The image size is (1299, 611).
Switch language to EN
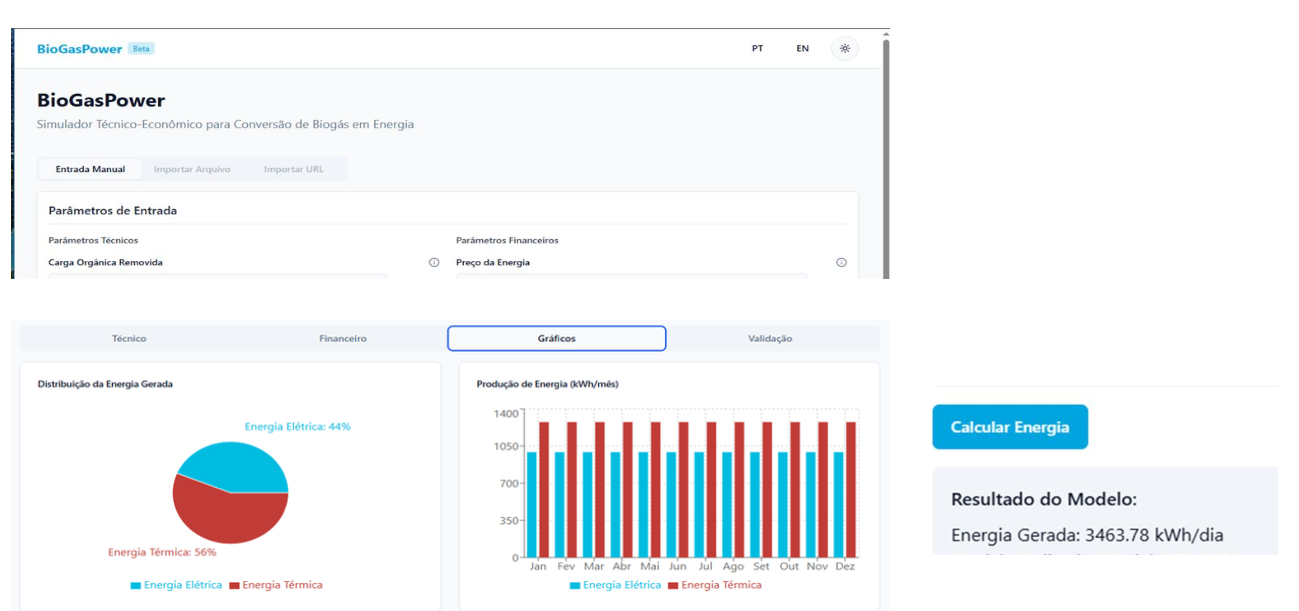pos(802,48)
